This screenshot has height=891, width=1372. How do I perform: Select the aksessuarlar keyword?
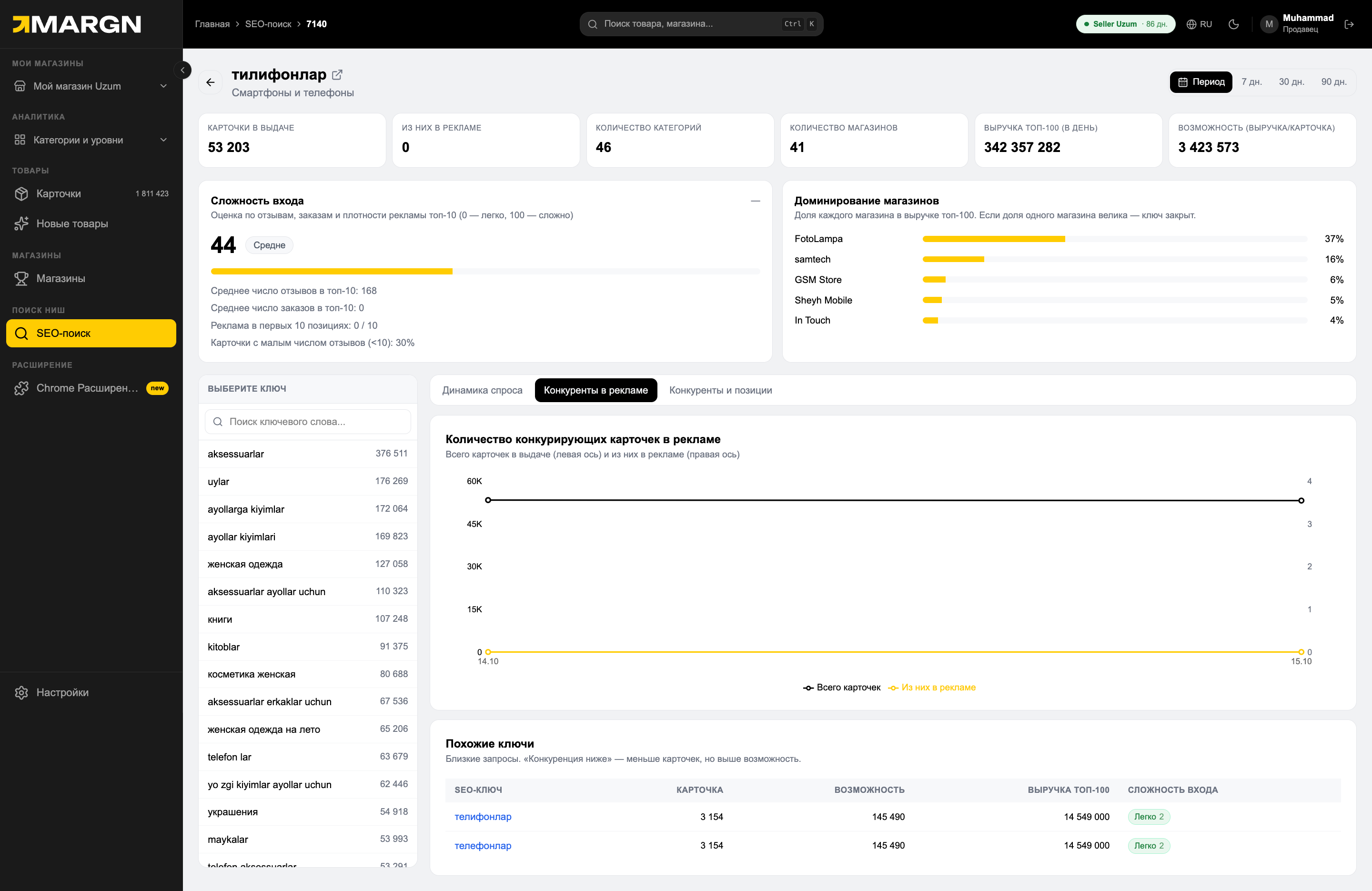308,454
